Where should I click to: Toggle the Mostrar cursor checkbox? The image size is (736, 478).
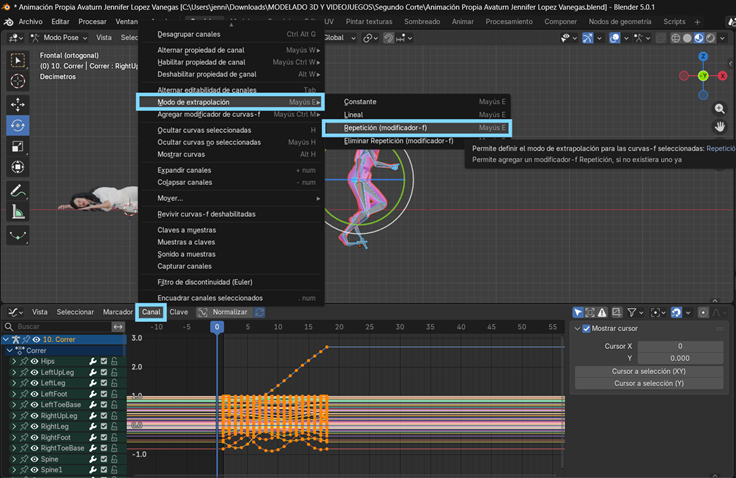pyautogui.click(x=586, y=328)
